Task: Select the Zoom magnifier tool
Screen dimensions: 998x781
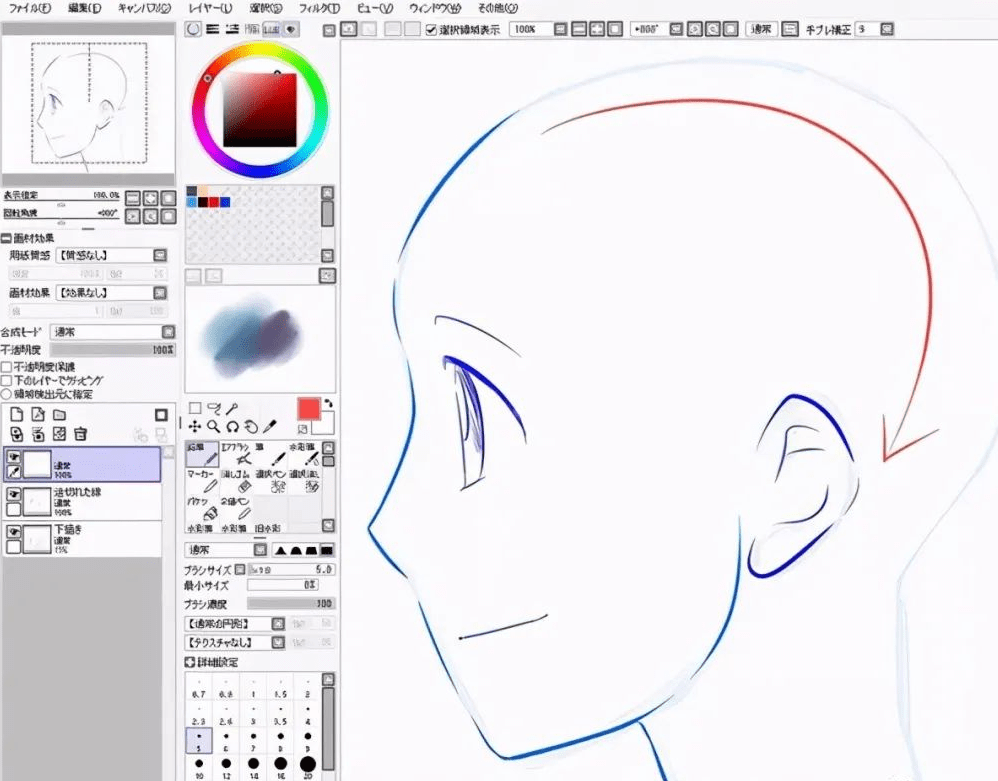Action: (213, 426)
